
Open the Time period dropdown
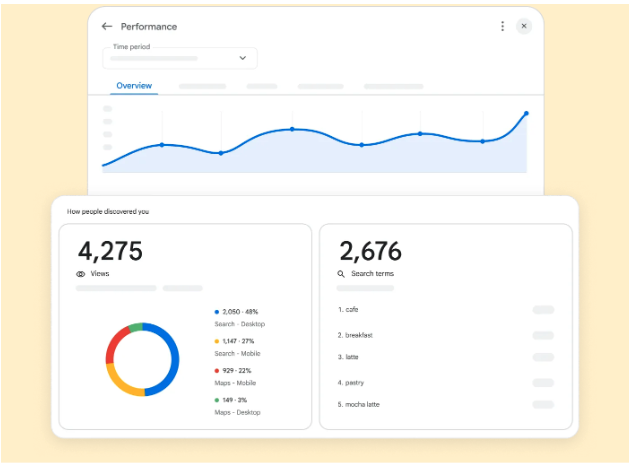pyautogui.click(x=180, y=58)
